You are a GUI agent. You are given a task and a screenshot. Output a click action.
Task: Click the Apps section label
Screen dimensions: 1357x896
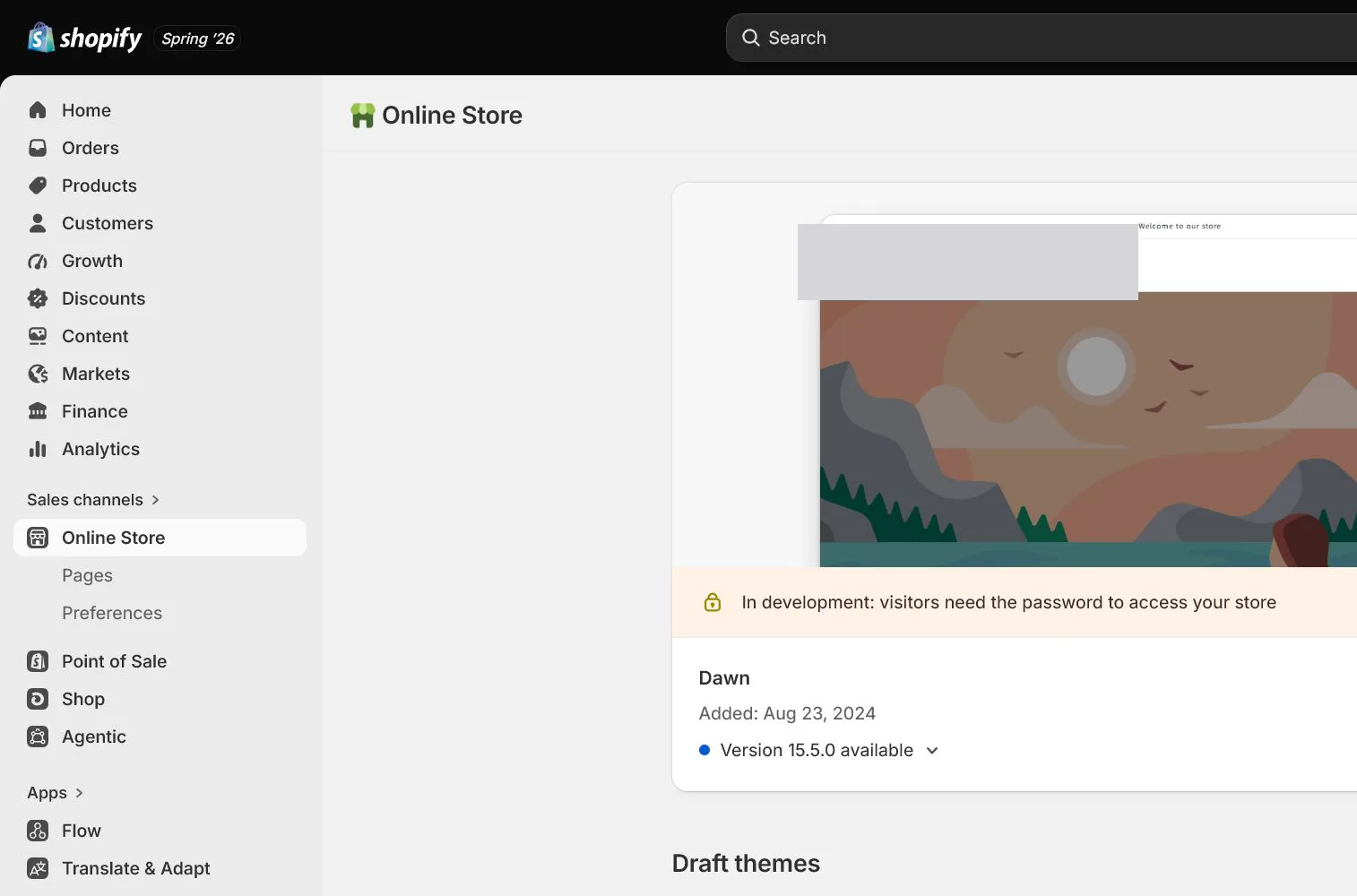click(47, 793)
